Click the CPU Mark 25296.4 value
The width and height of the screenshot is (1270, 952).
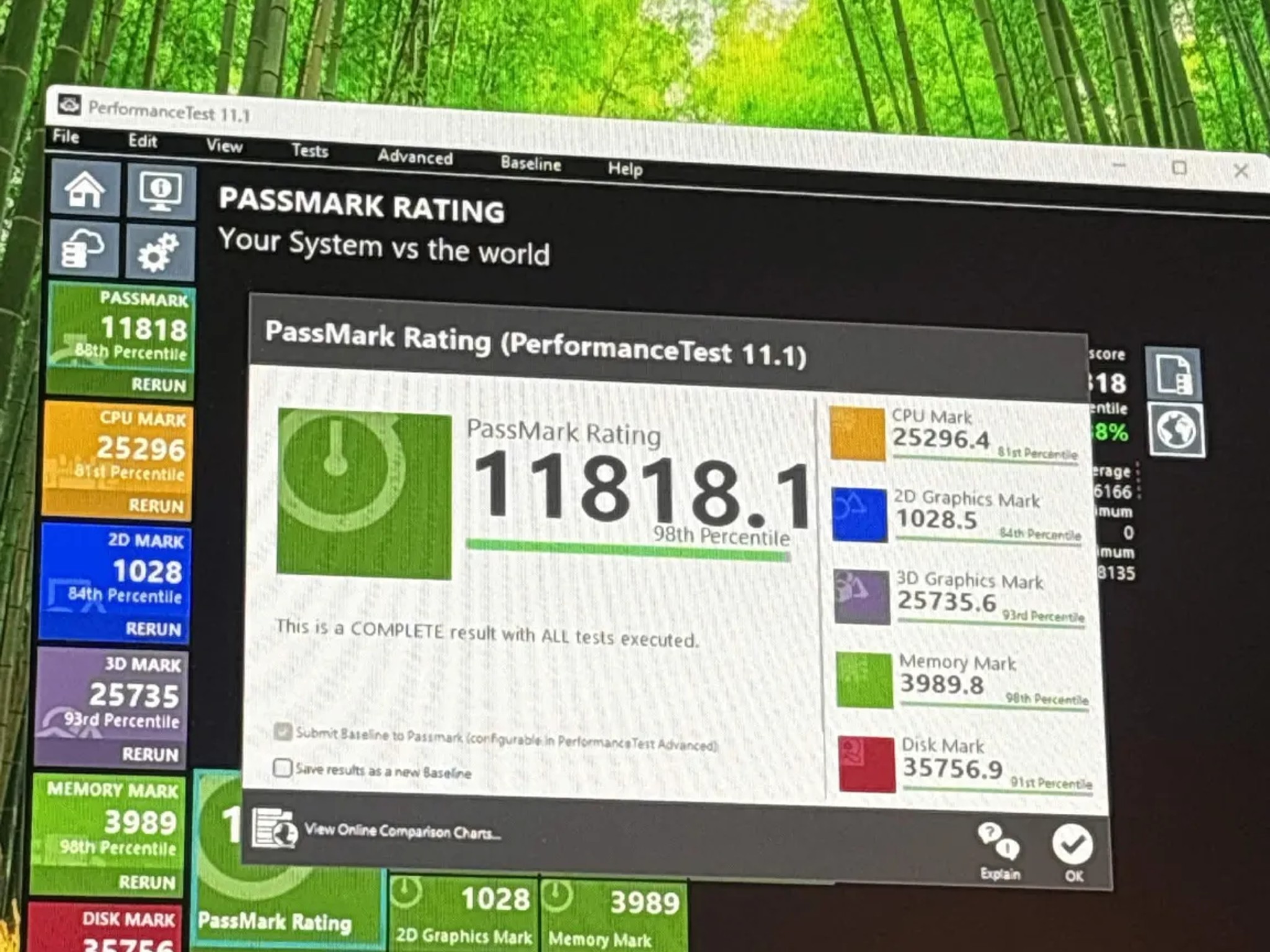(941, 439)
